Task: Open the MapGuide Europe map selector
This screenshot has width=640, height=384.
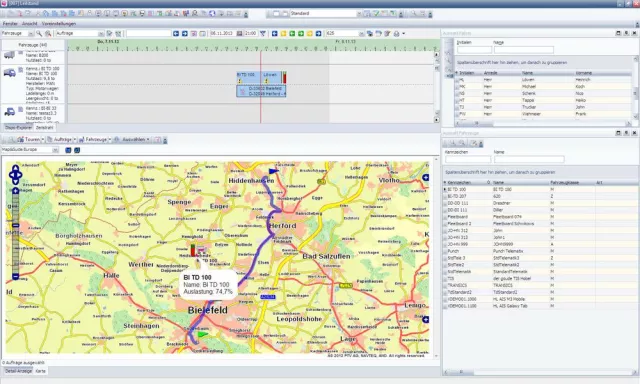Action: (30, 150)
